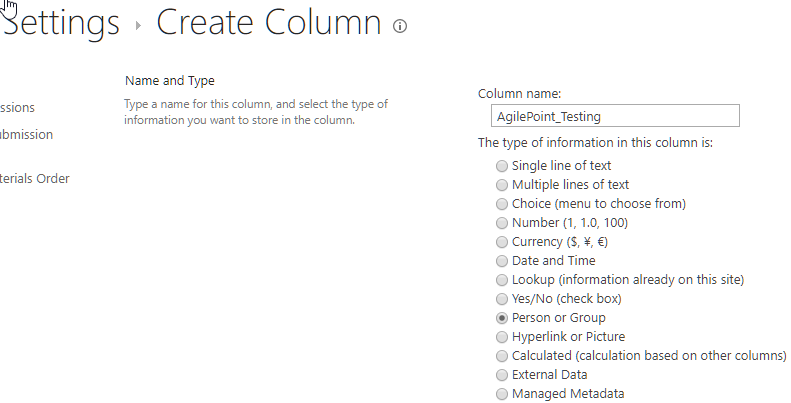Select the Calculated column type
Image resolution: width=791 pixels, height=403 pixels.
point(502,356)
